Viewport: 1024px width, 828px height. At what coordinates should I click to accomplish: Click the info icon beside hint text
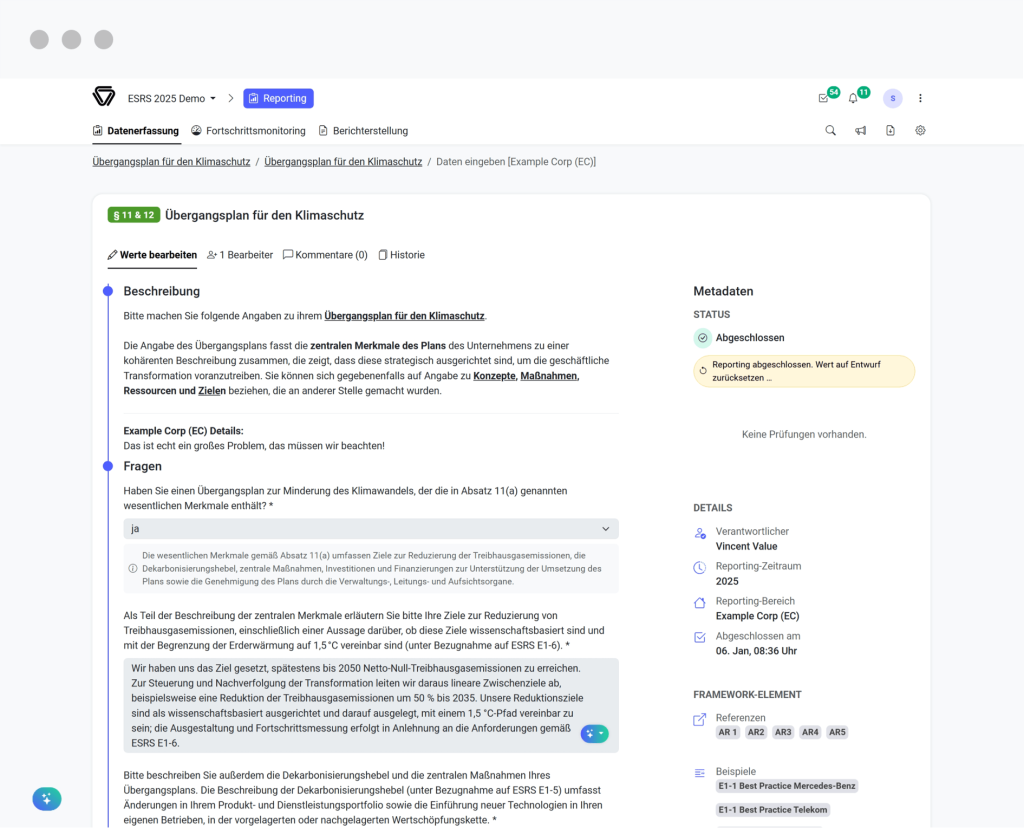133,569
